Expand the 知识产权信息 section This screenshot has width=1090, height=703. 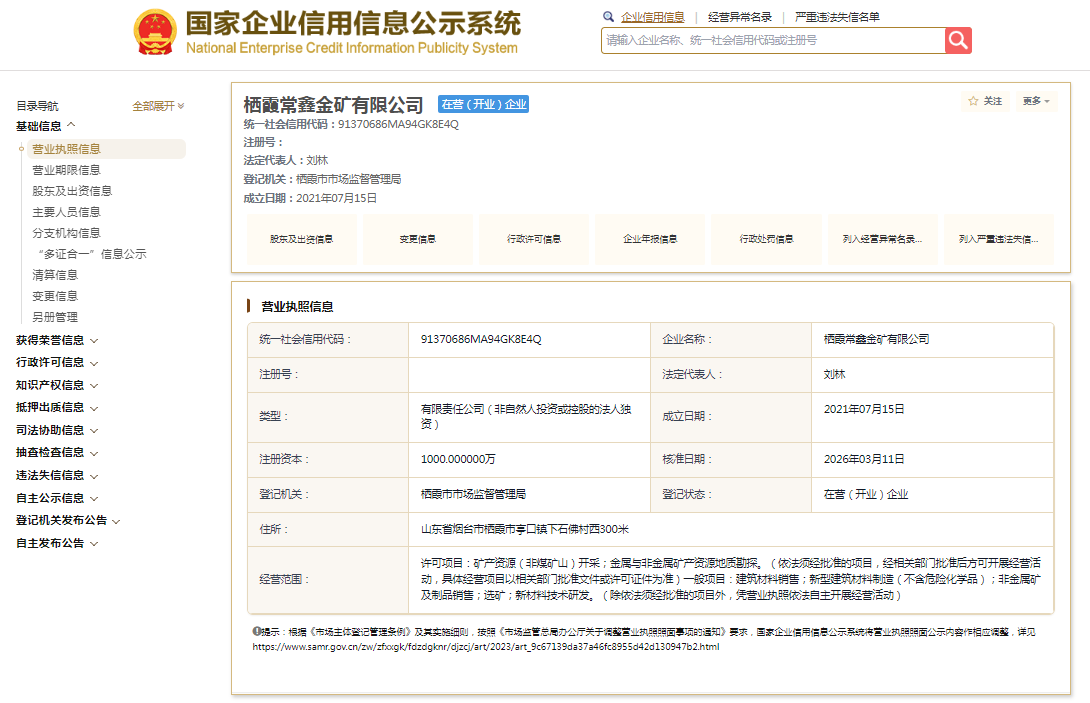(57, 385)
